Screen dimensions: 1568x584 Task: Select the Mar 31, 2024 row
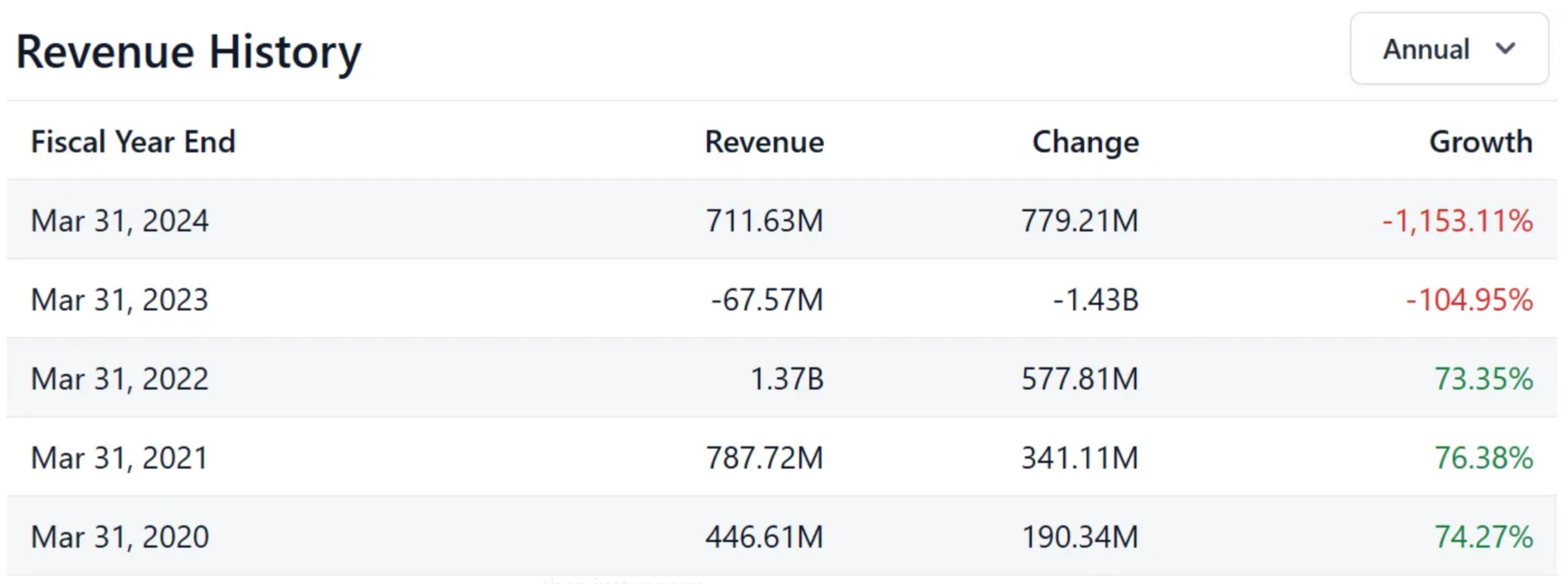(x=120, y=220)
